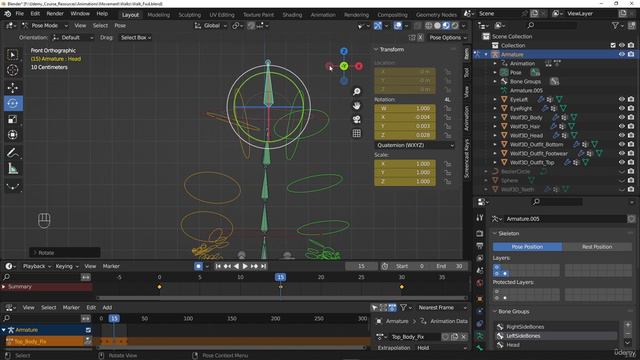Click the Rest Position button

(x=597, y=247)
